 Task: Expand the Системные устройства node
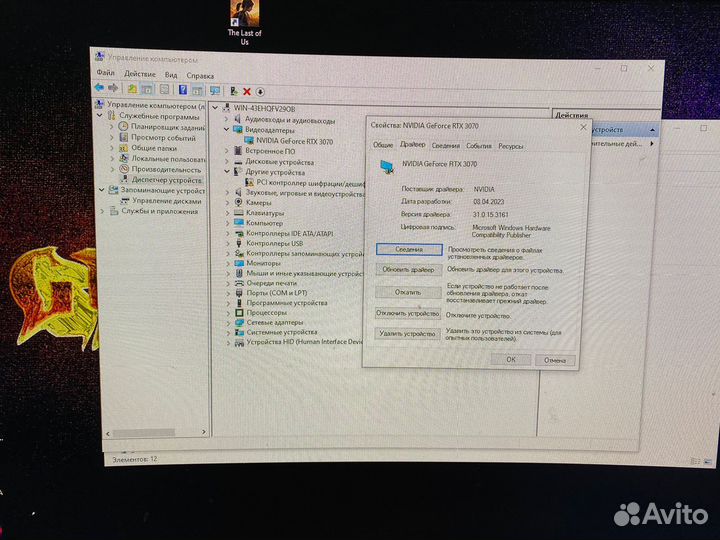coord(228,332)
